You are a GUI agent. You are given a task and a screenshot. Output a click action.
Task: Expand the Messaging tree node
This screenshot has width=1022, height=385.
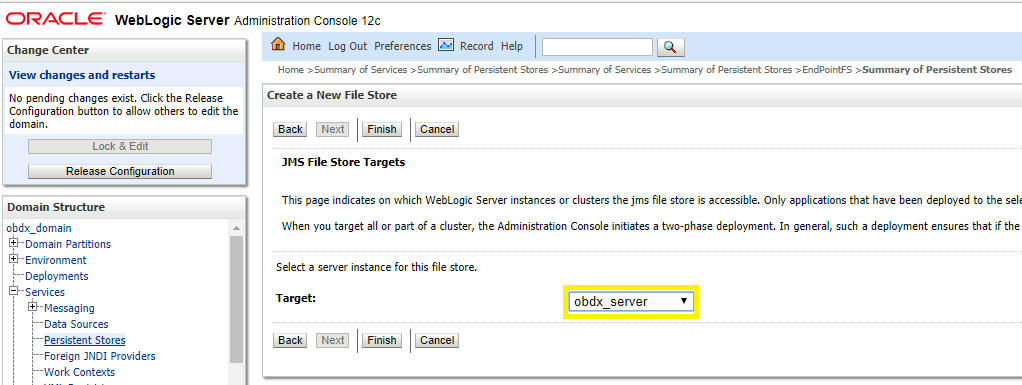coord(33,307)
